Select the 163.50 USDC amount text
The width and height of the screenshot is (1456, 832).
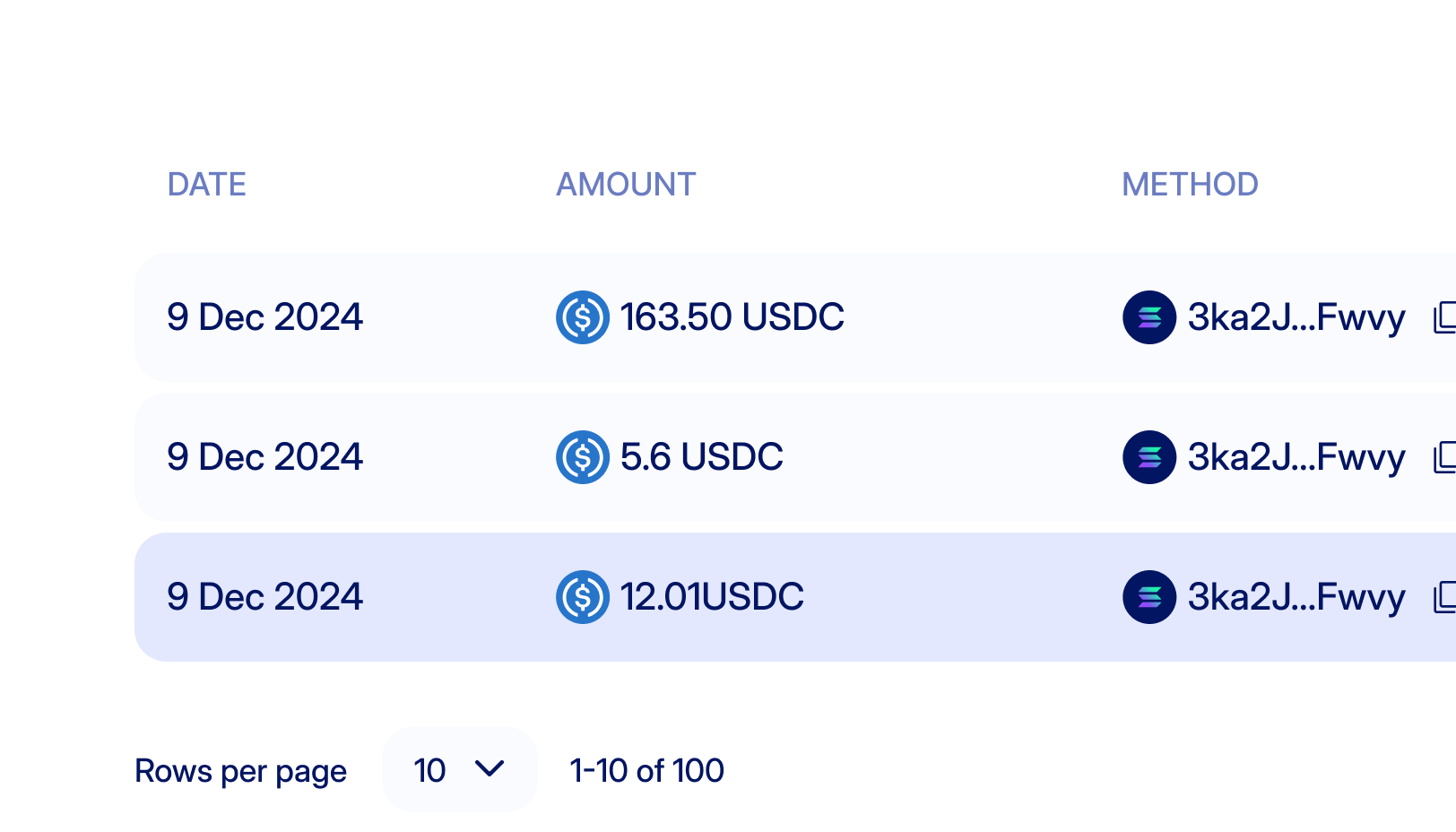pyautogui.click(x=732, y=317)
